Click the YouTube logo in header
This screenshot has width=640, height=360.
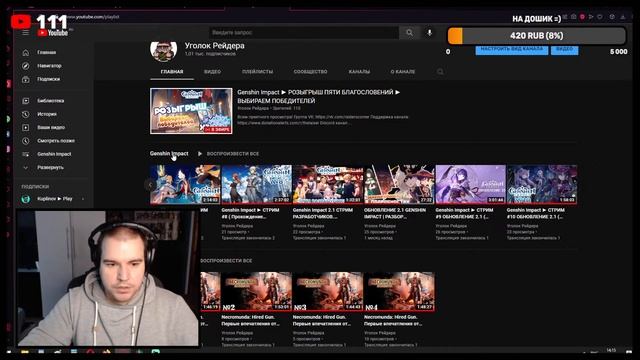53,33
